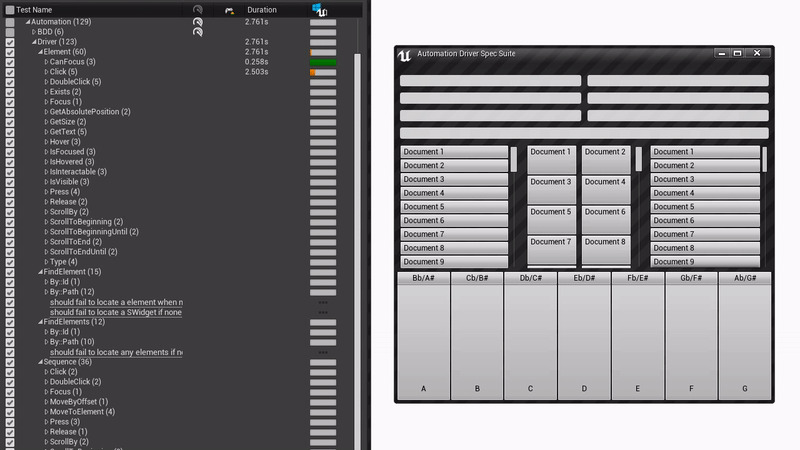Click the first text field top-left
Image resolution: width=800 pixels, height=450 pixels.
490,81
